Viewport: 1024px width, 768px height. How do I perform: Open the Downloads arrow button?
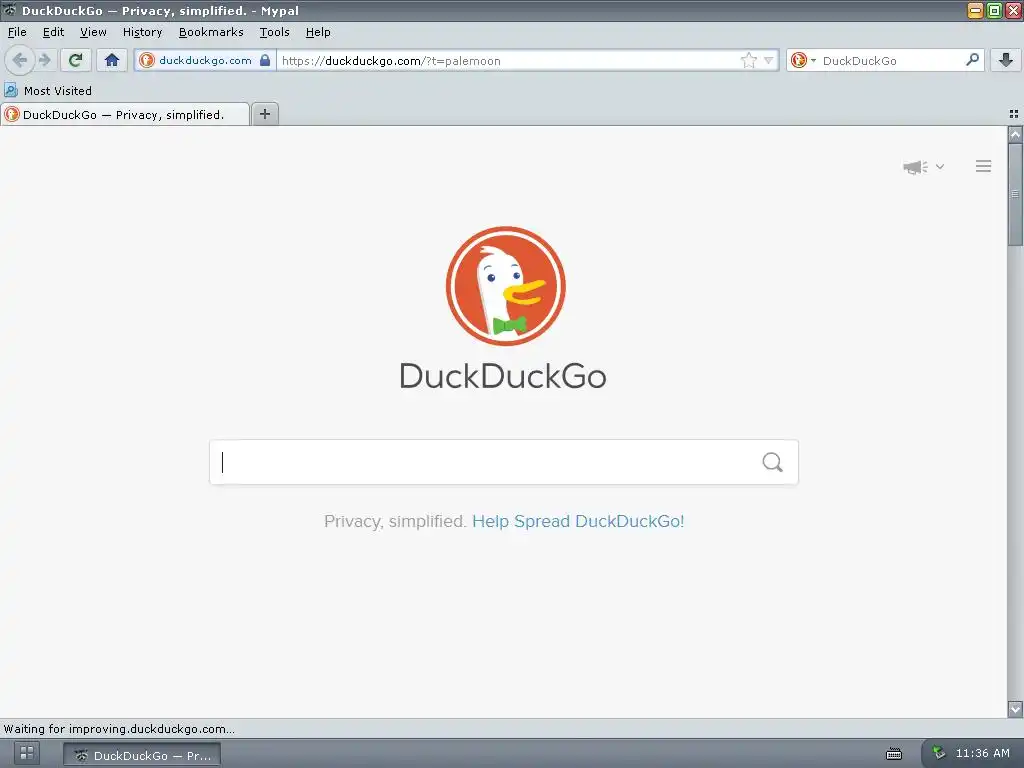point(1006,60)
